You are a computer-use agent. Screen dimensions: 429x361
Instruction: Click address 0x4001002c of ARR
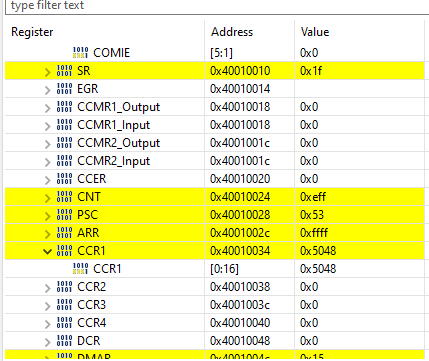pyautogui.click(x=240, y=233)
